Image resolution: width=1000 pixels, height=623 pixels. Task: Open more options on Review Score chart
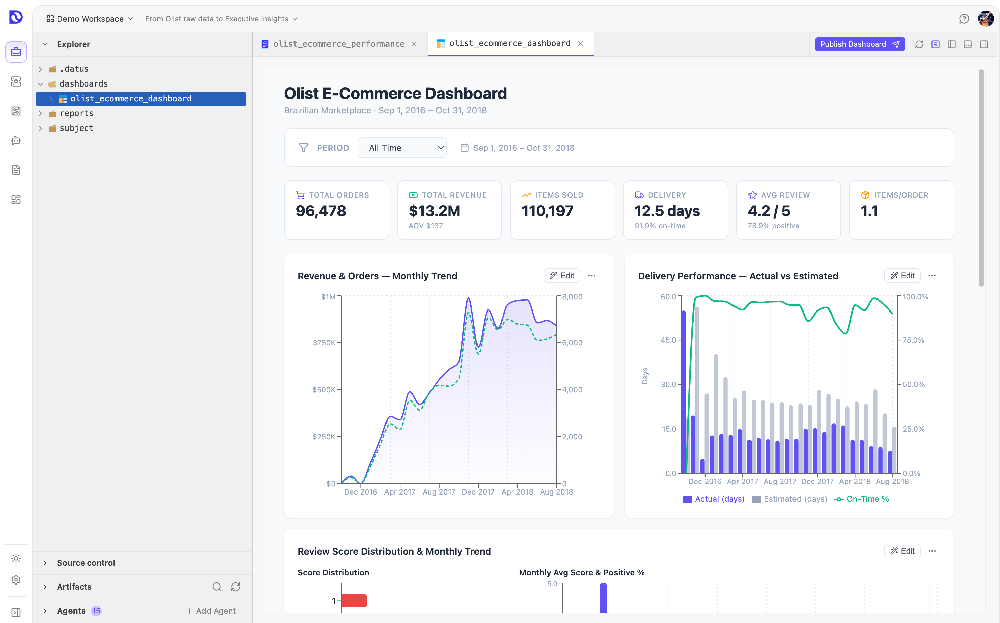point(932,551)
